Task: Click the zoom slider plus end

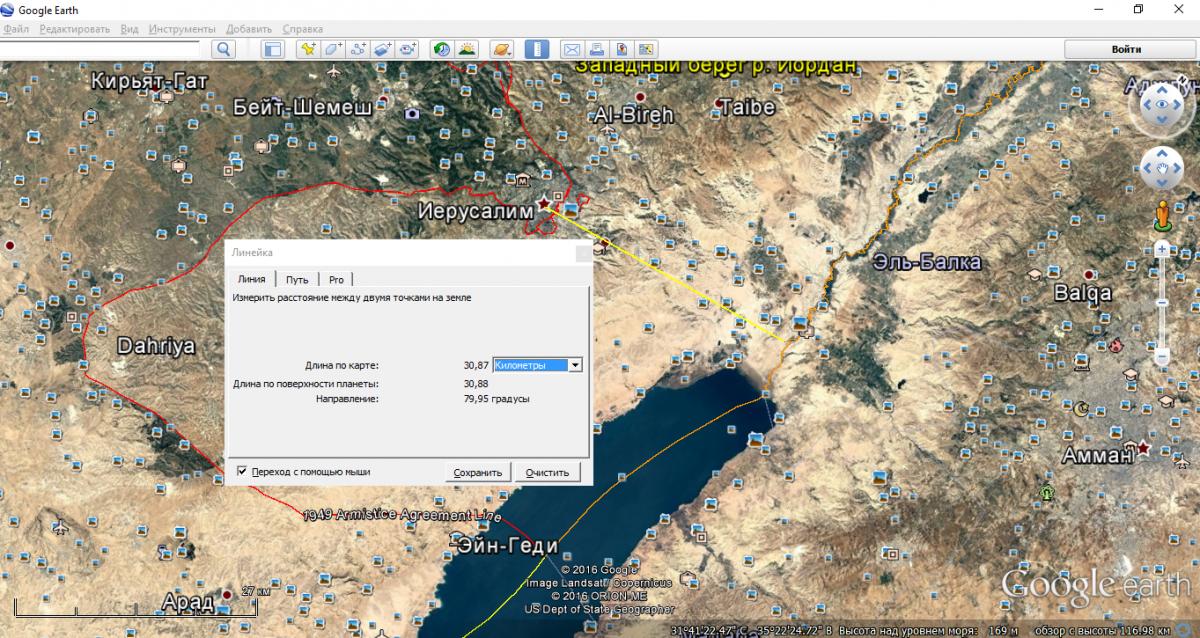Action: pyautogui.click(x=1162, y=246)
